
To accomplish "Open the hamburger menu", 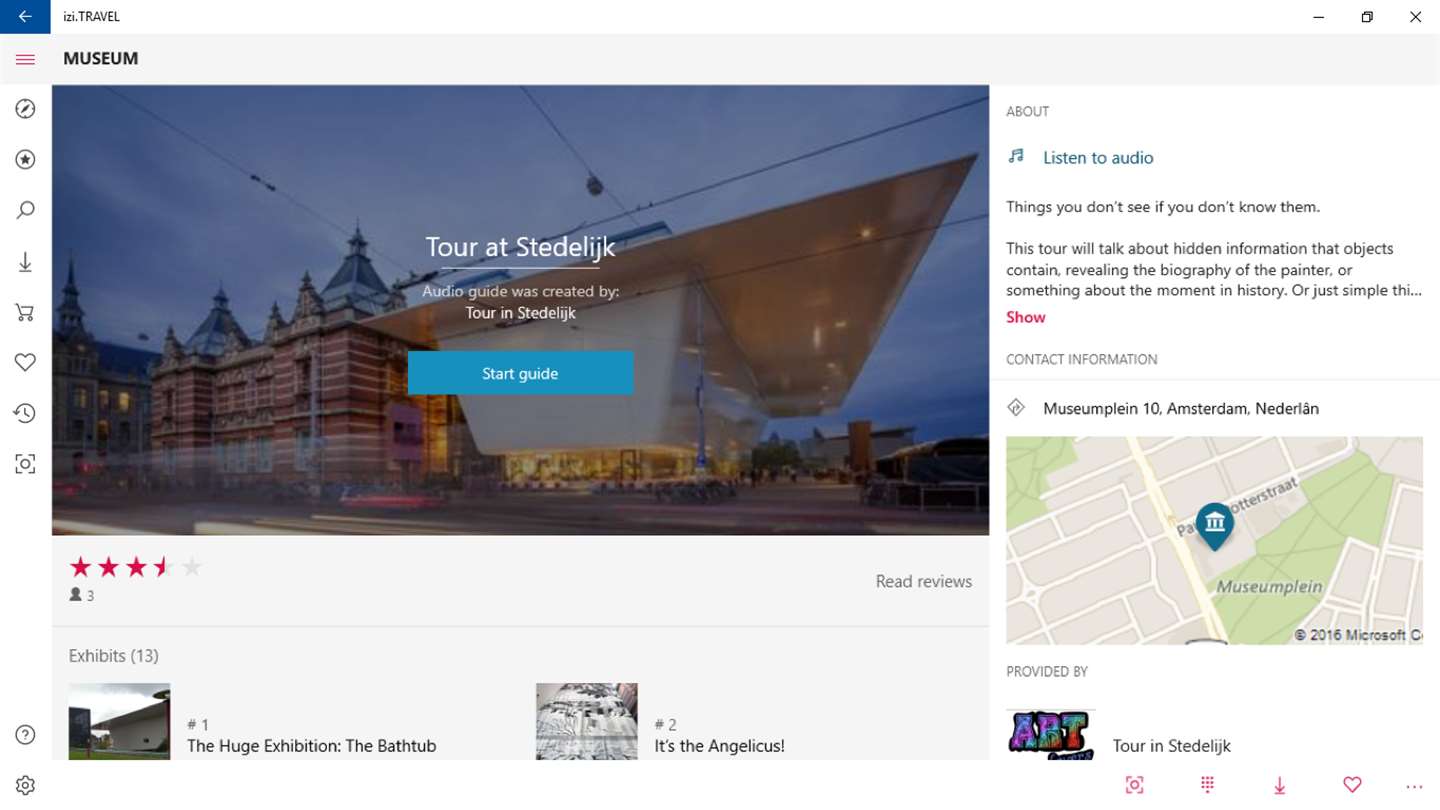I will [25, 59].
